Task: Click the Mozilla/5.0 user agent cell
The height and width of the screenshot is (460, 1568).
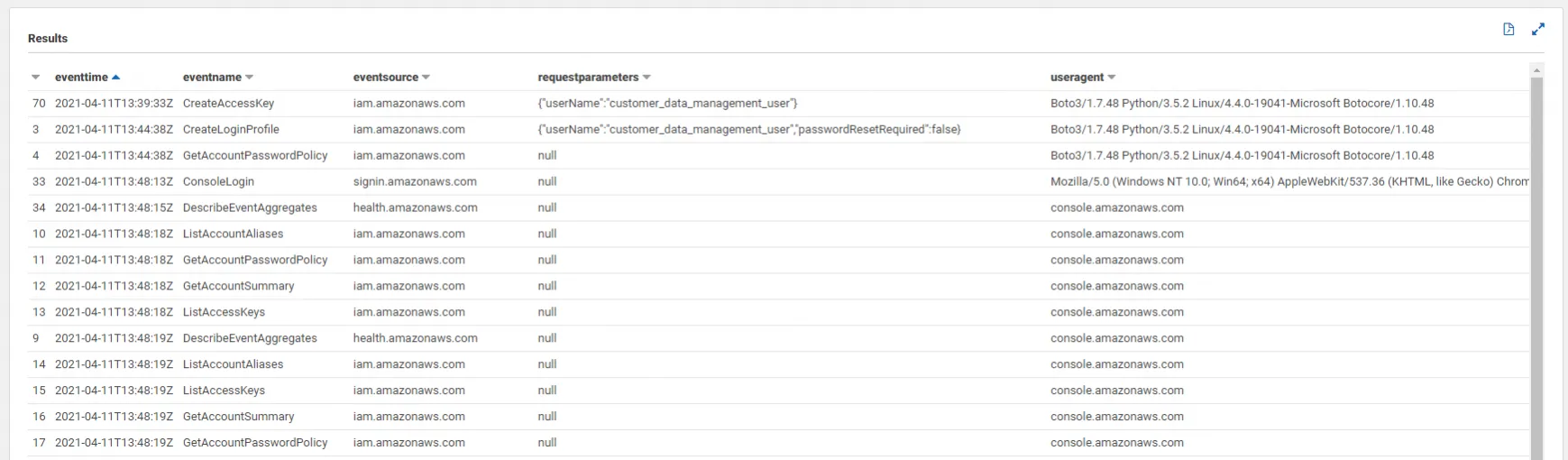Action: pyautogui.click(x=1289, y=182)
